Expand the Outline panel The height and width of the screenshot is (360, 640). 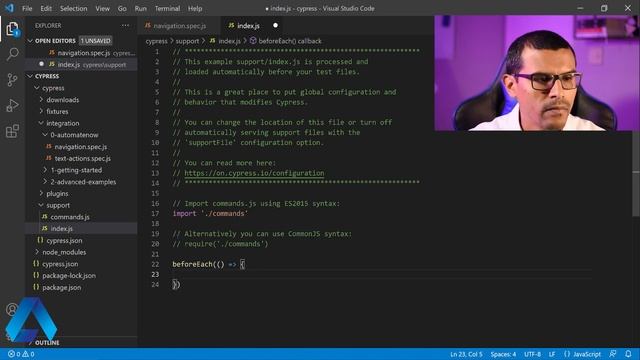47,342
